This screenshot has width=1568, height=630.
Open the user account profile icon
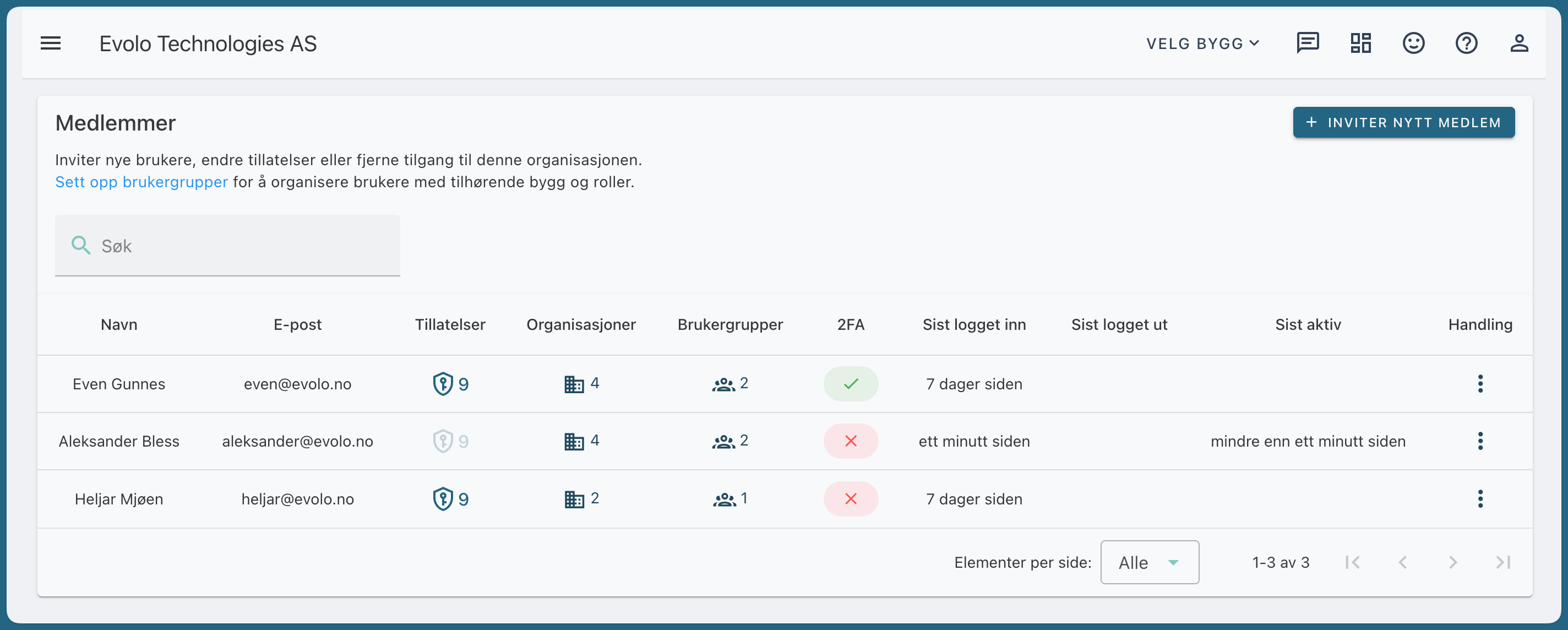1520,43
